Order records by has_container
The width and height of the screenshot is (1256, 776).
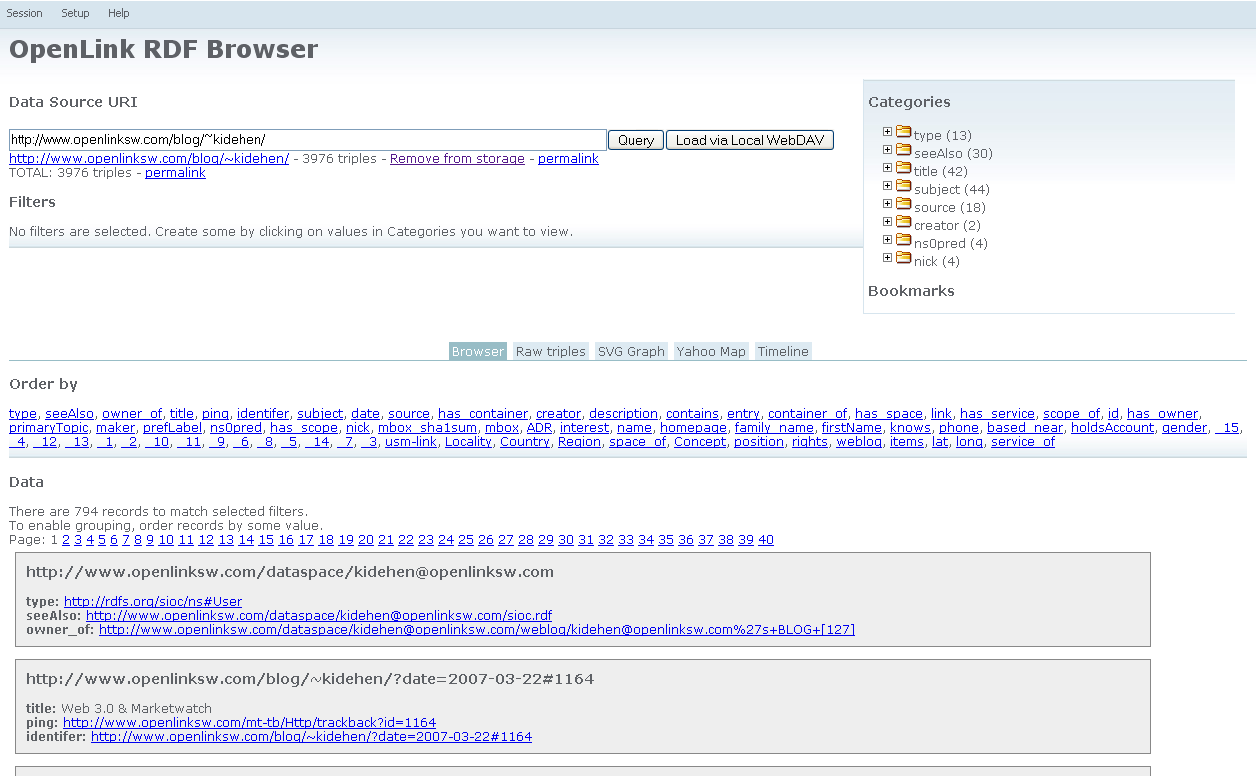point(483,413)
